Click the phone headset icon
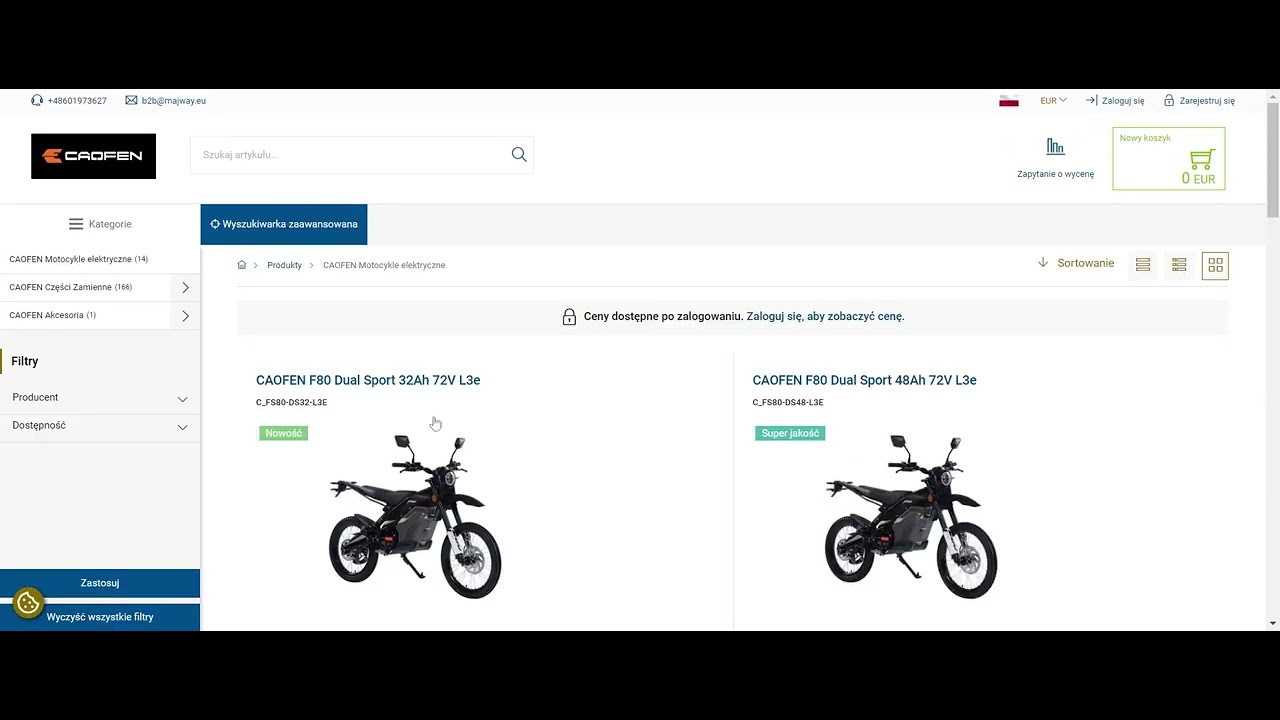The width and height of the screenshot is (1280, 720). 37,100
